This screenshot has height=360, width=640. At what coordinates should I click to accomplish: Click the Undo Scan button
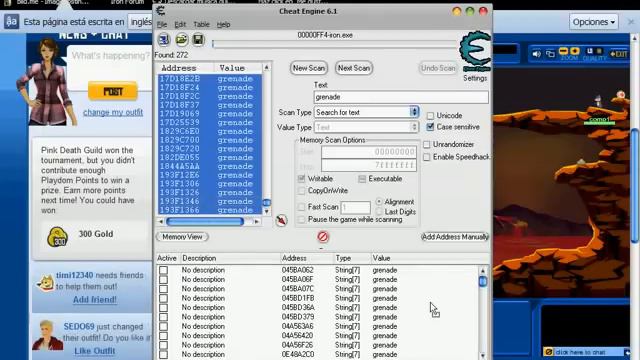(x=438, y=68)
